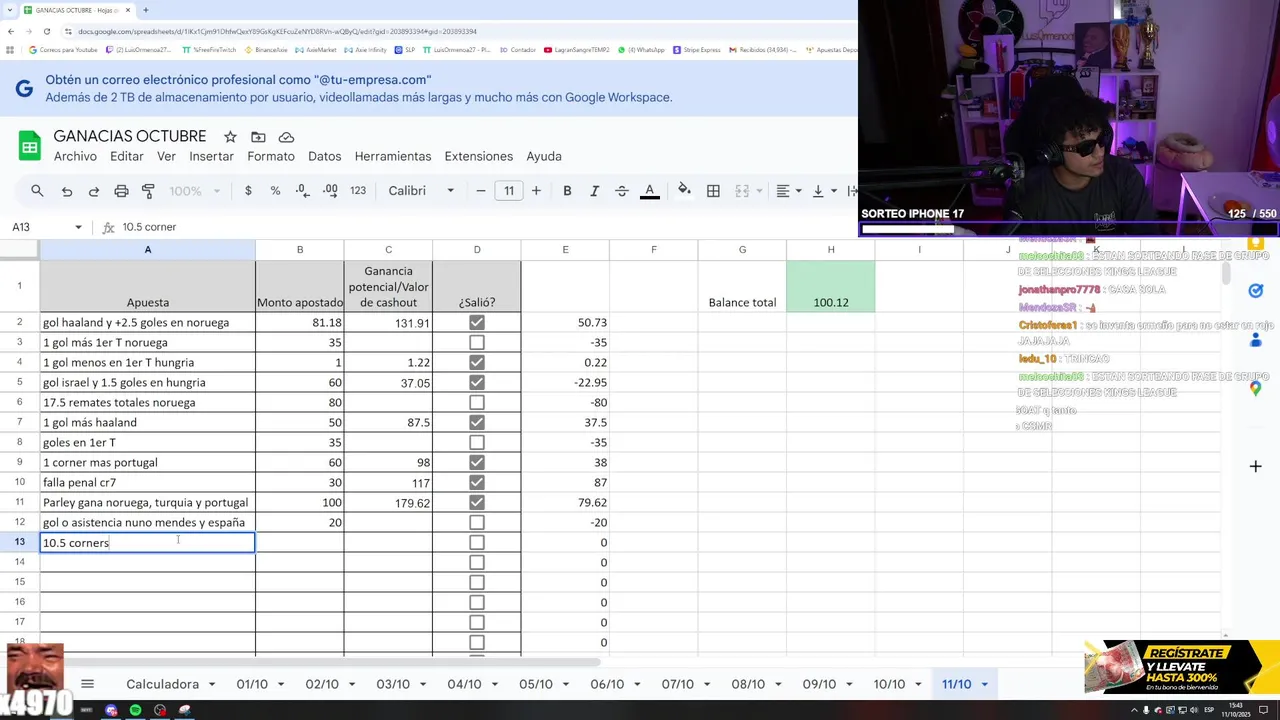Image resolution: width=1280 pixels, height=720 pixels.
Task: Open the 05/10 sheet tab menu arrow
Action: tap(564, 685)
